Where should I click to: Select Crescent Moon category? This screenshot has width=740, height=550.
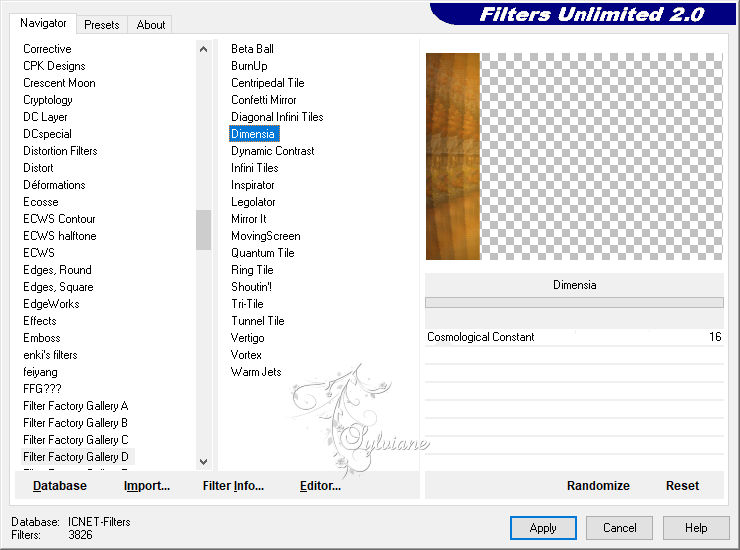59,83
